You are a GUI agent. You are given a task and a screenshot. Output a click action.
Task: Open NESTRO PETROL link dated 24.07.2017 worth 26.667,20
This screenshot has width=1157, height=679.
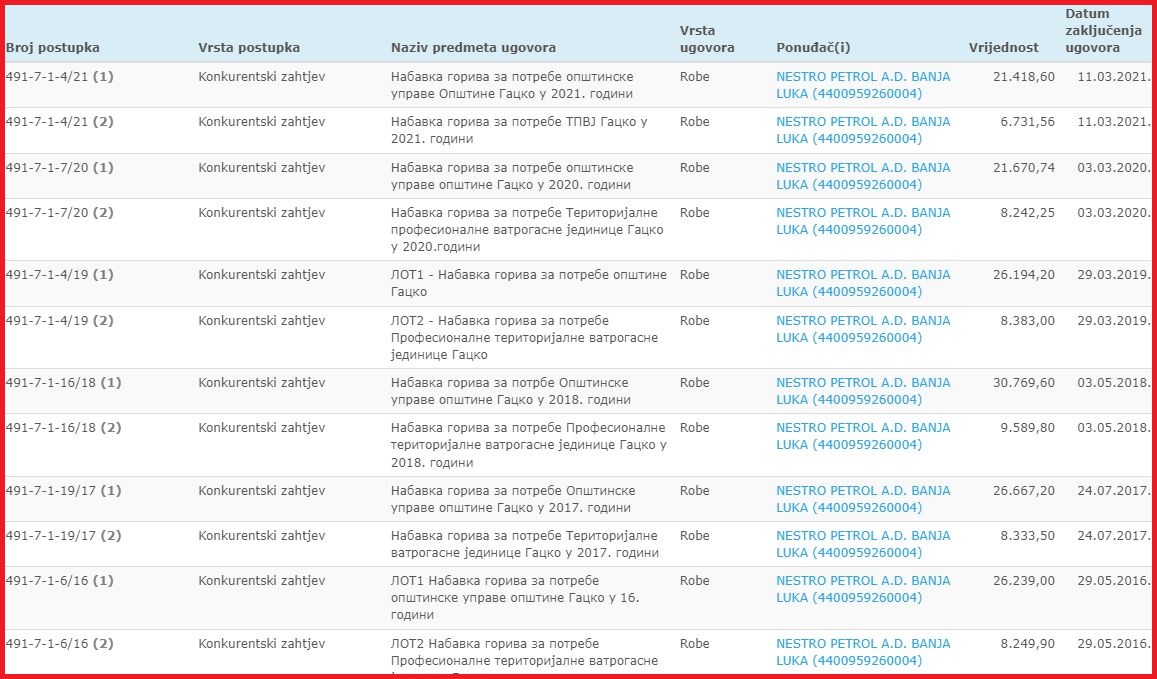coord(863,499)
